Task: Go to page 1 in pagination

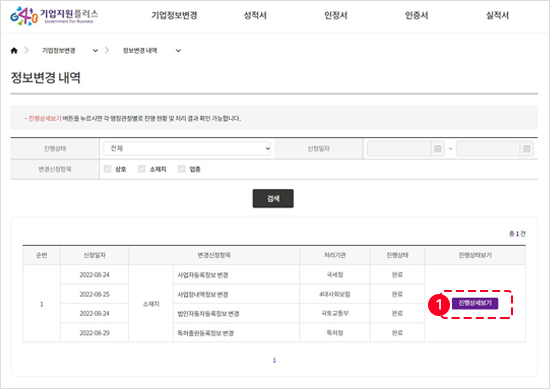Action: [274, 360]
